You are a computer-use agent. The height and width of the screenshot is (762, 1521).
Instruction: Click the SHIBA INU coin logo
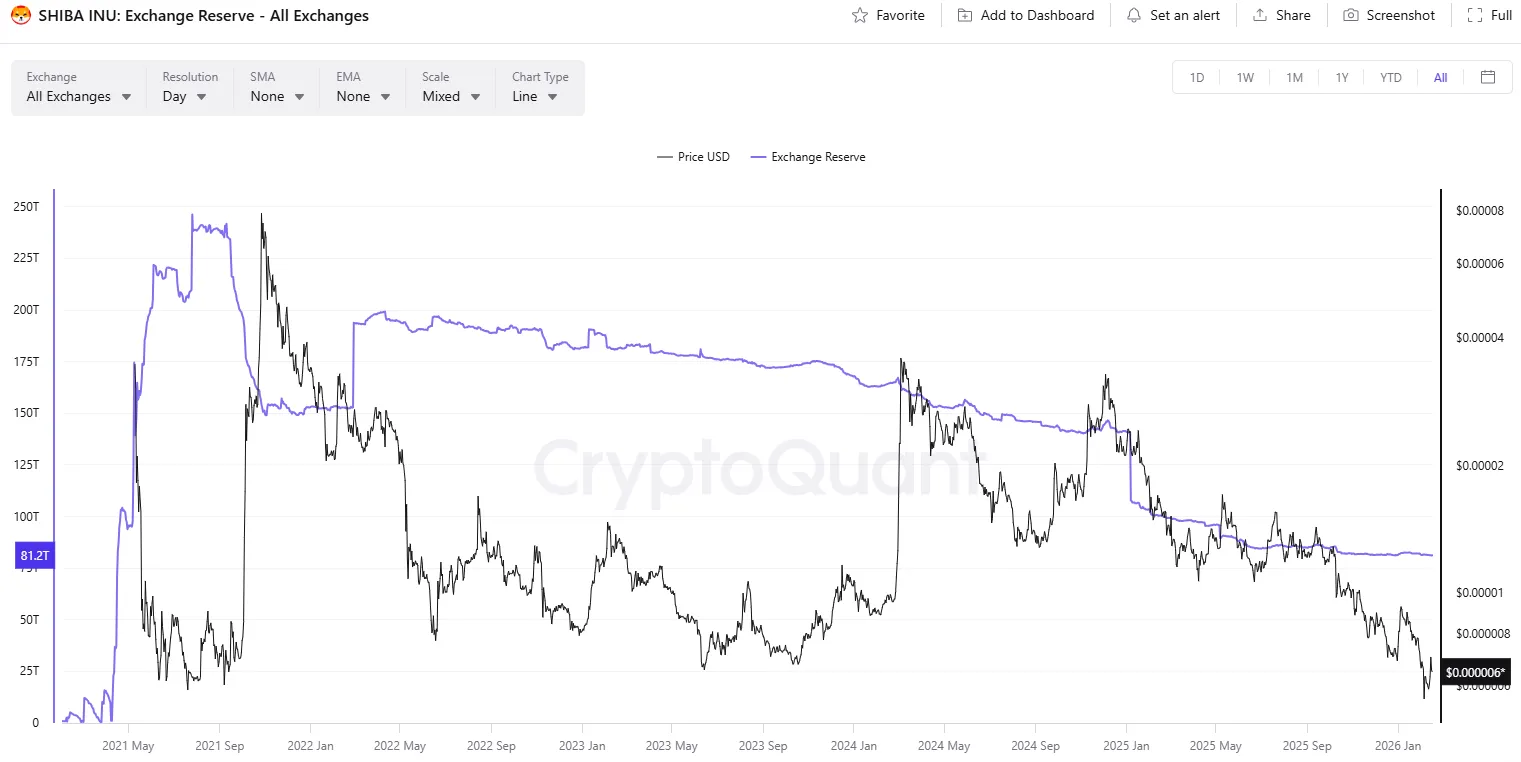tap(20, 15)
